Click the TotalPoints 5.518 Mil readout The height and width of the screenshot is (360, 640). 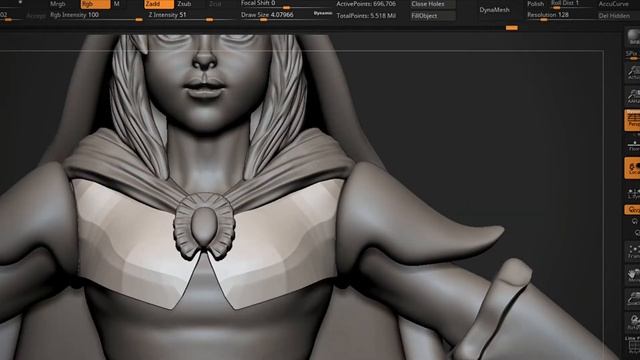point(366,16)
